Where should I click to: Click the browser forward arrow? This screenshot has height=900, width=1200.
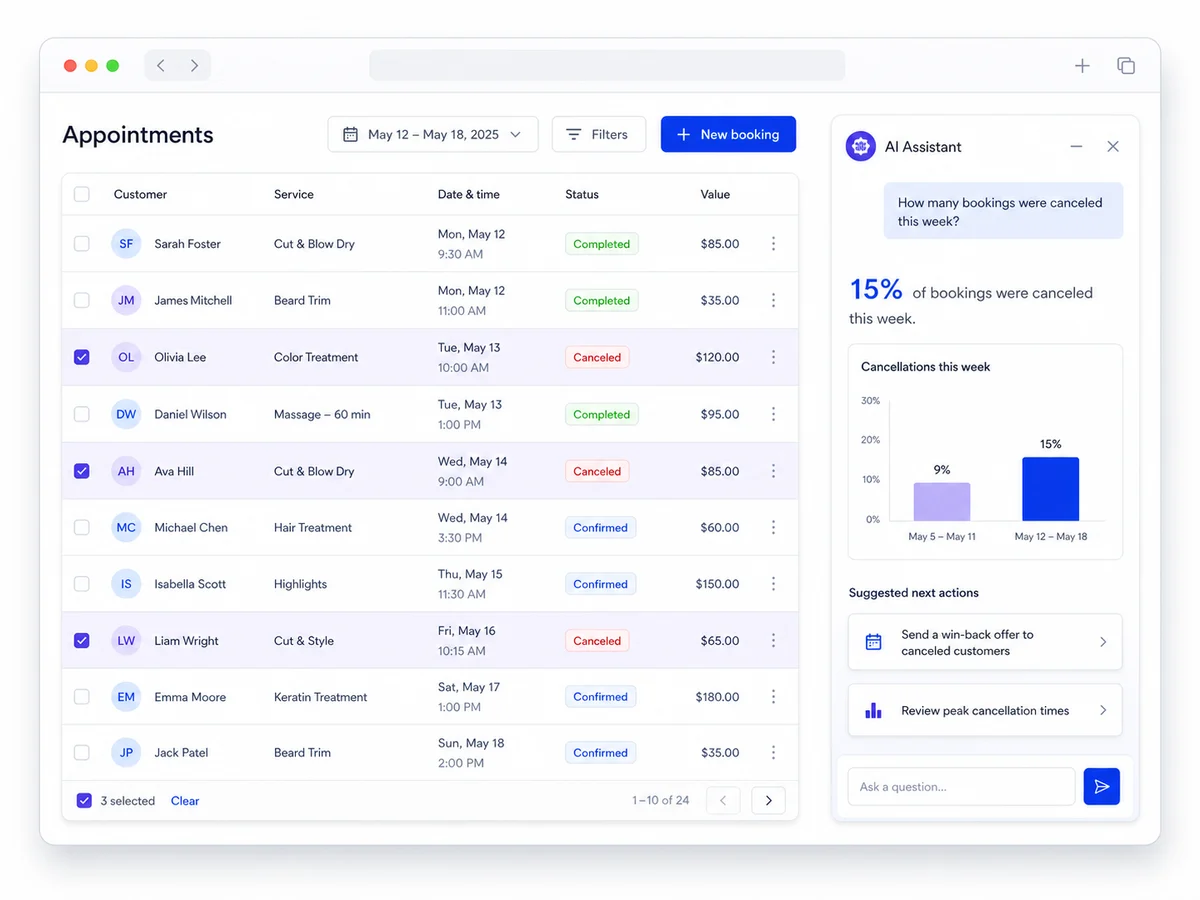(x=194, y=66)
